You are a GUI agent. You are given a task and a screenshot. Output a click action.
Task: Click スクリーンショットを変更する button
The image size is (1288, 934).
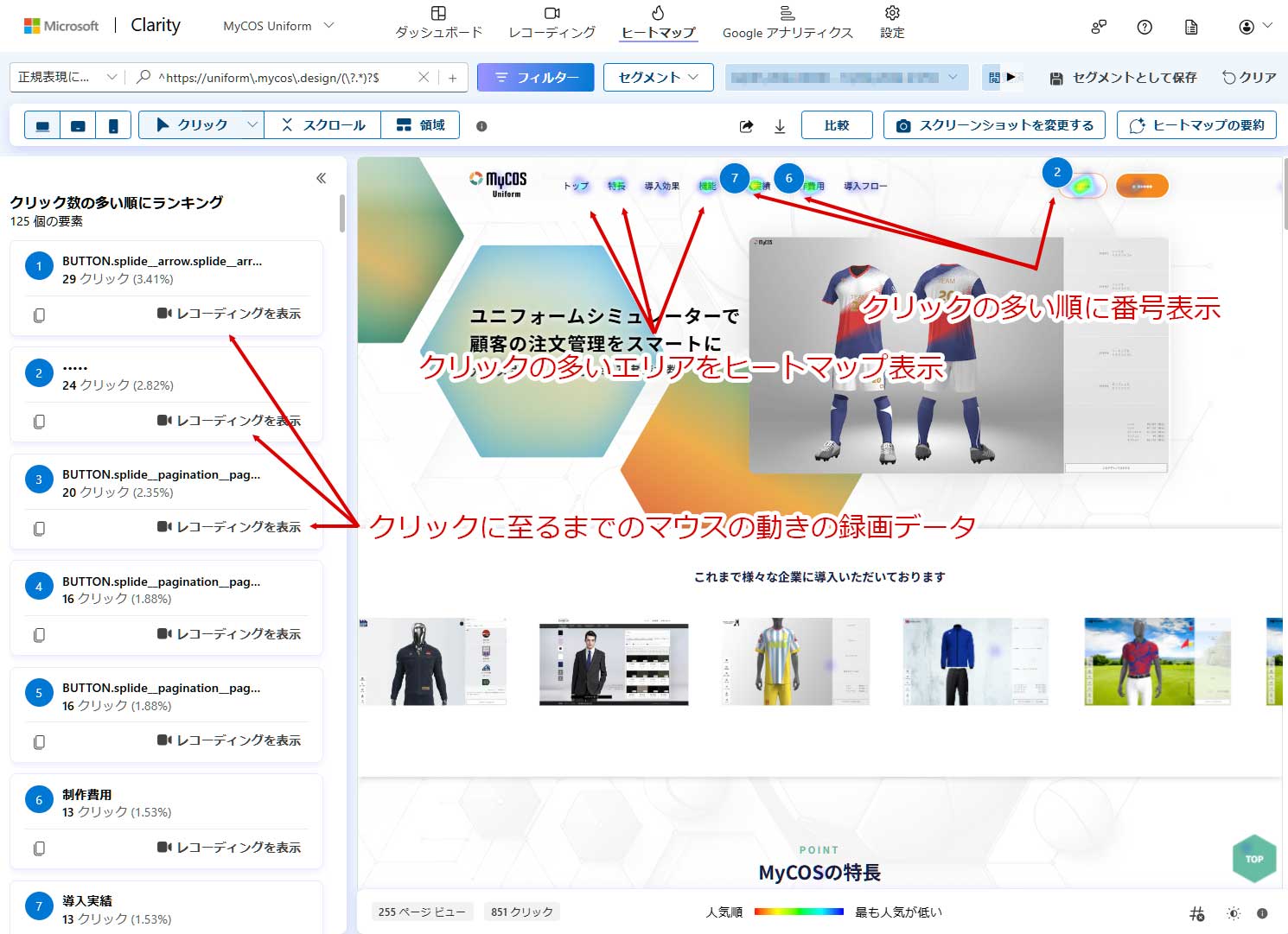994,125
